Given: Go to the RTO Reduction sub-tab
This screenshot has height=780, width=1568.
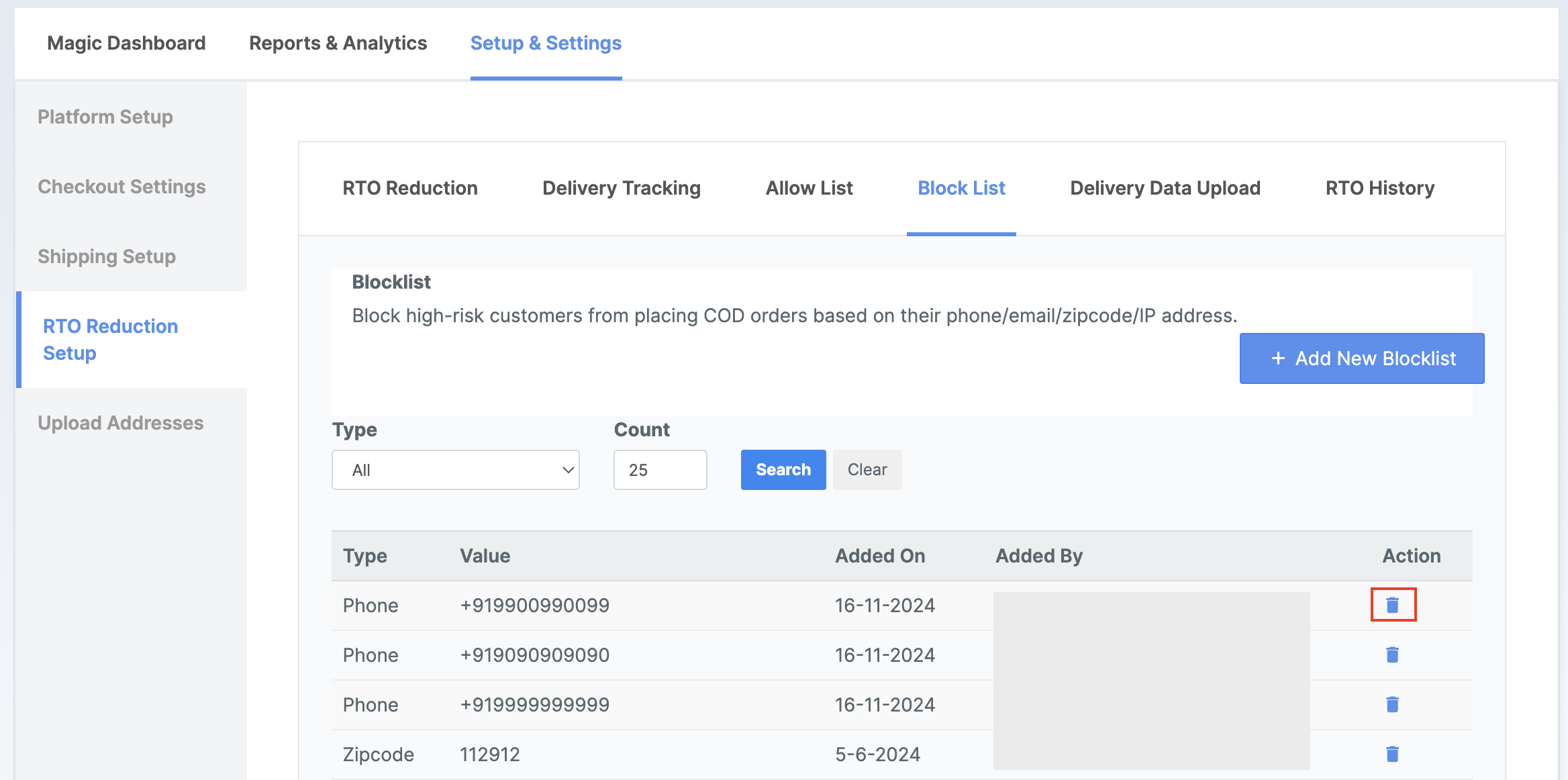Looking at the screenshot, I should [x=410, y=188].
